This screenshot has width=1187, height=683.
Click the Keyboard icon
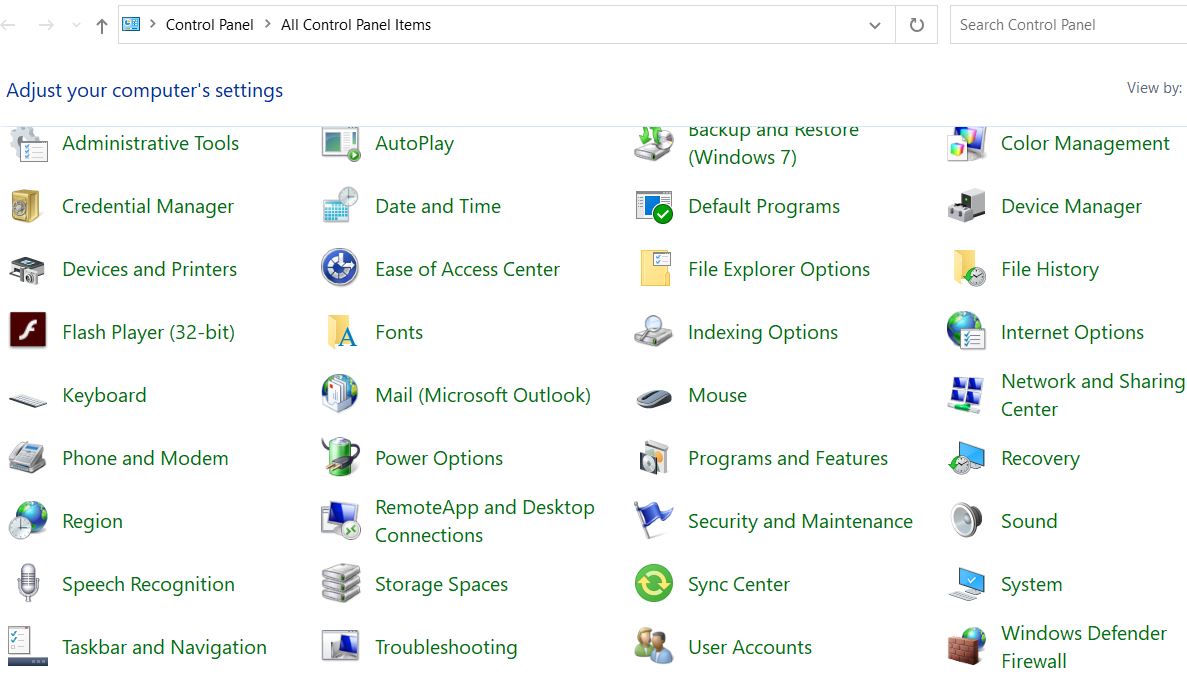[28, 399]
